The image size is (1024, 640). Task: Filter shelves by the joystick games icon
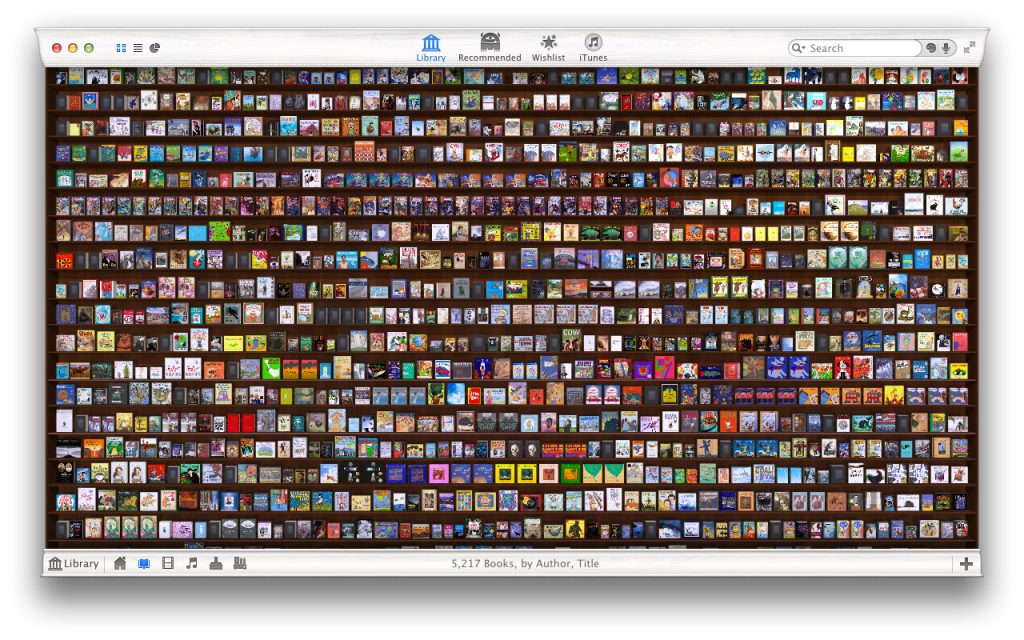click(x=216, y=563)
